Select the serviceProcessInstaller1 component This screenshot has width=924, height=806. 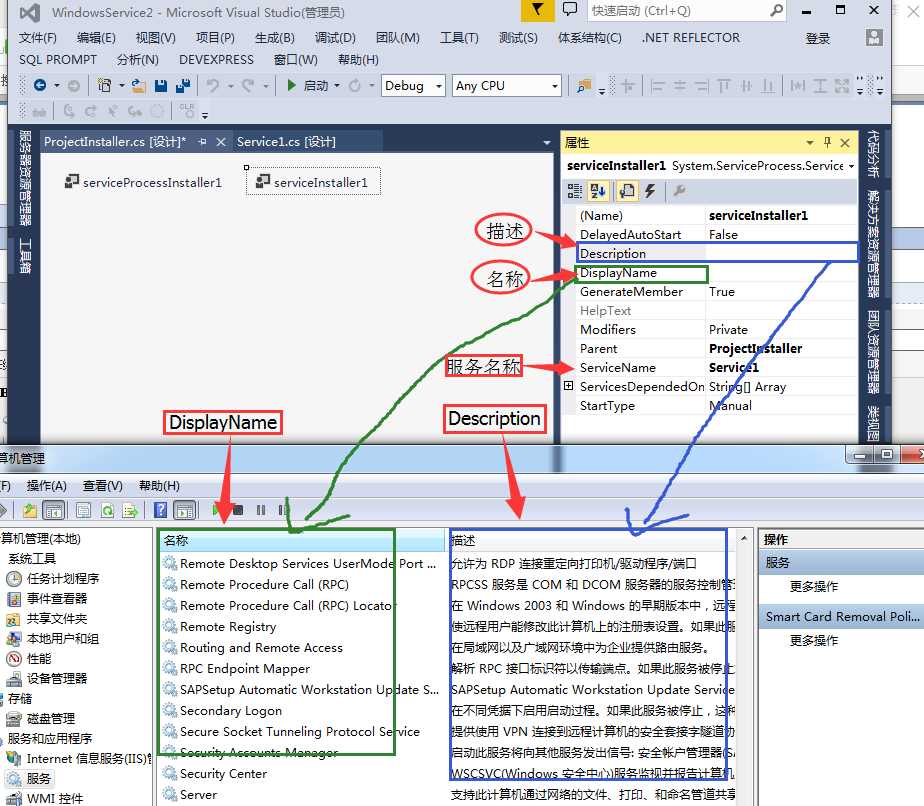(143, 182)
